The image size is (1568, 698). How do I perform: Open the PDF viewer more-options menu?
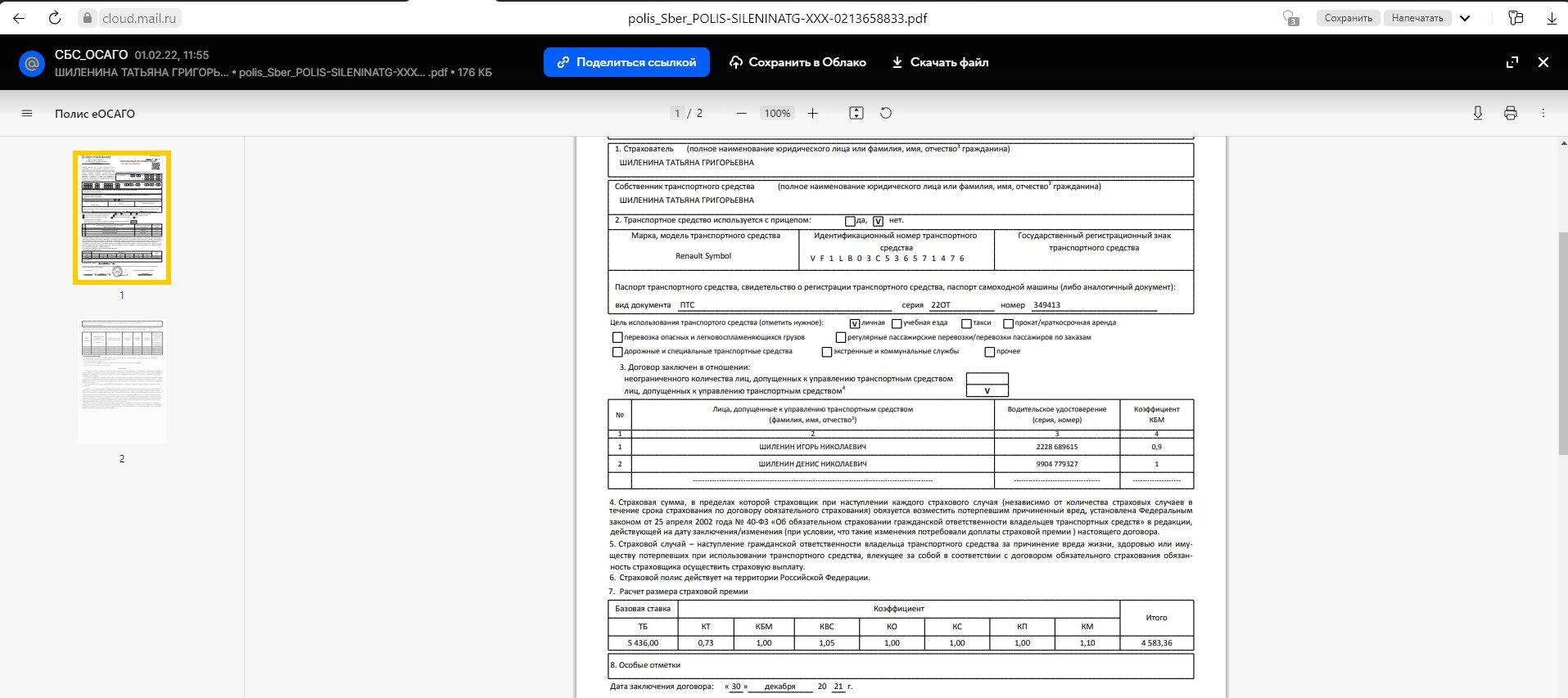[1543, 114]
